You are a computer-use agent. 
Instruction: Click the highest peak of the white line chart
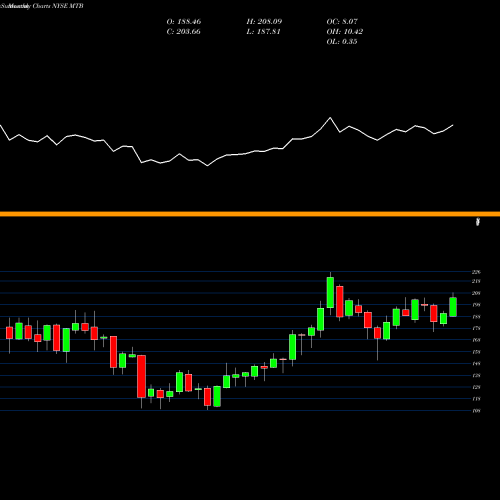(330, 118)
